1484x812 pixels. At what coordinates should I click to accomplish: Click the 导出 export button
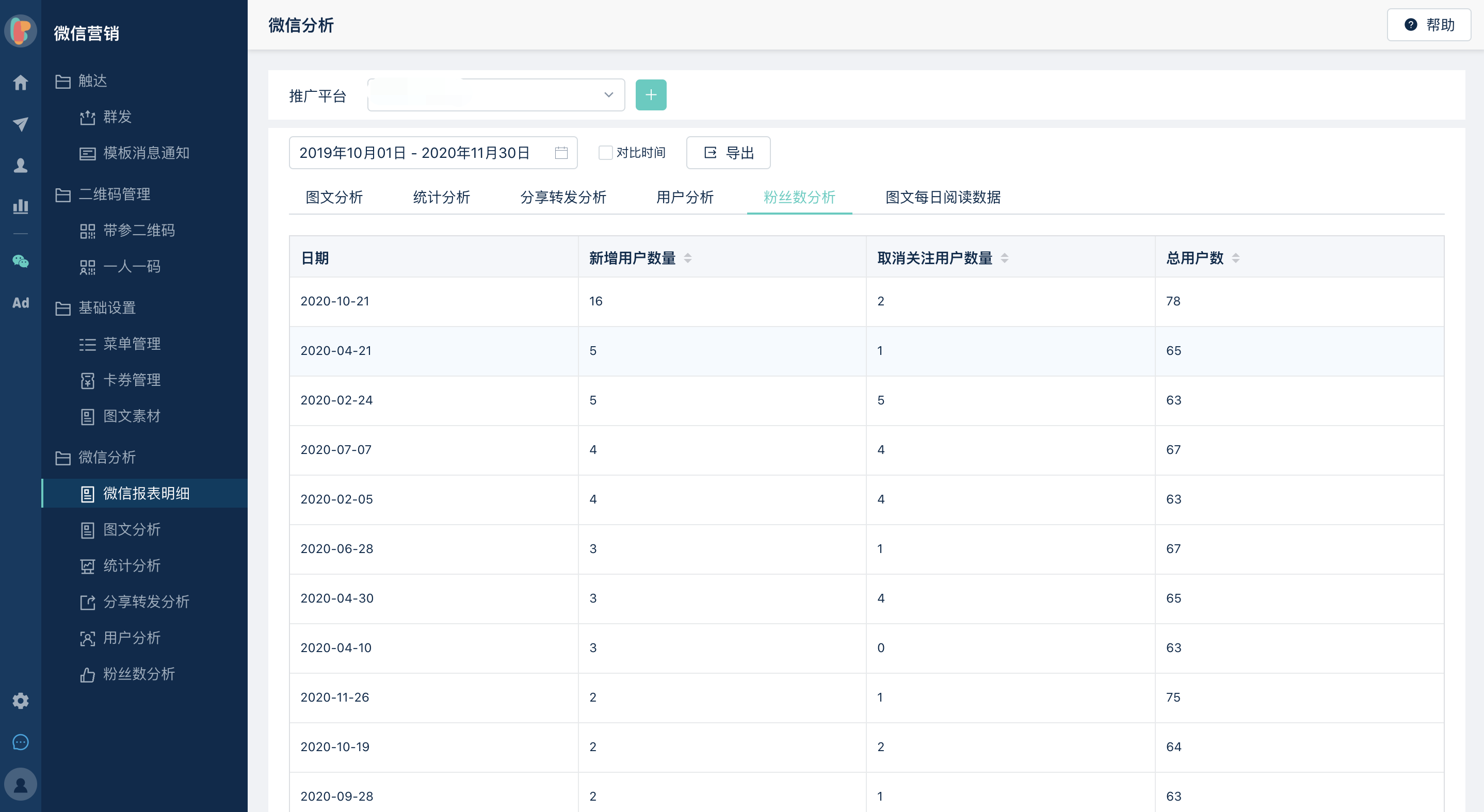(728, 153)
